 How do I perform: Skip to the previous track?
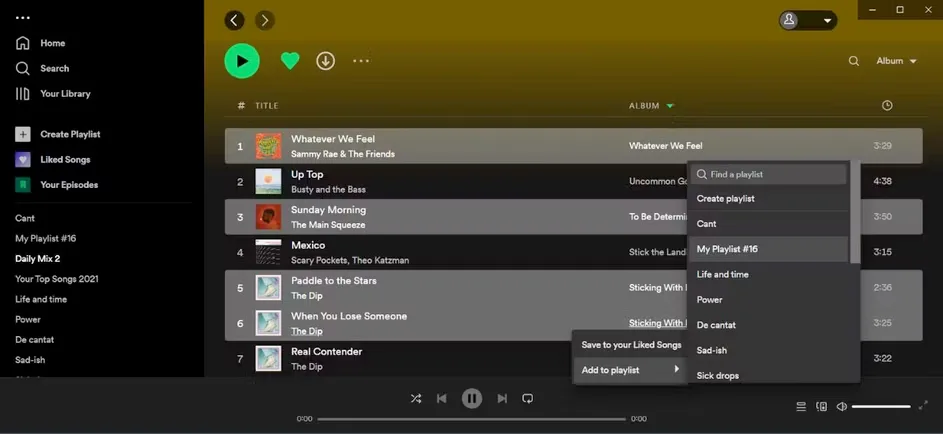pyautogui.click(x=441, y=399)
